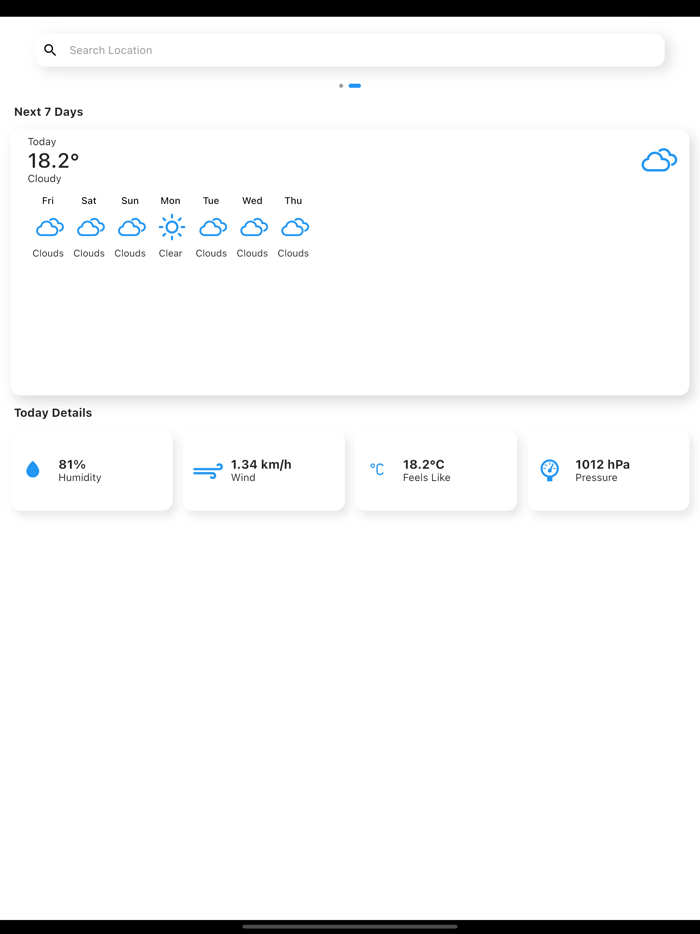
Task: Select Sunday's cloud forecast icon
Action: [x=132, y=227]
